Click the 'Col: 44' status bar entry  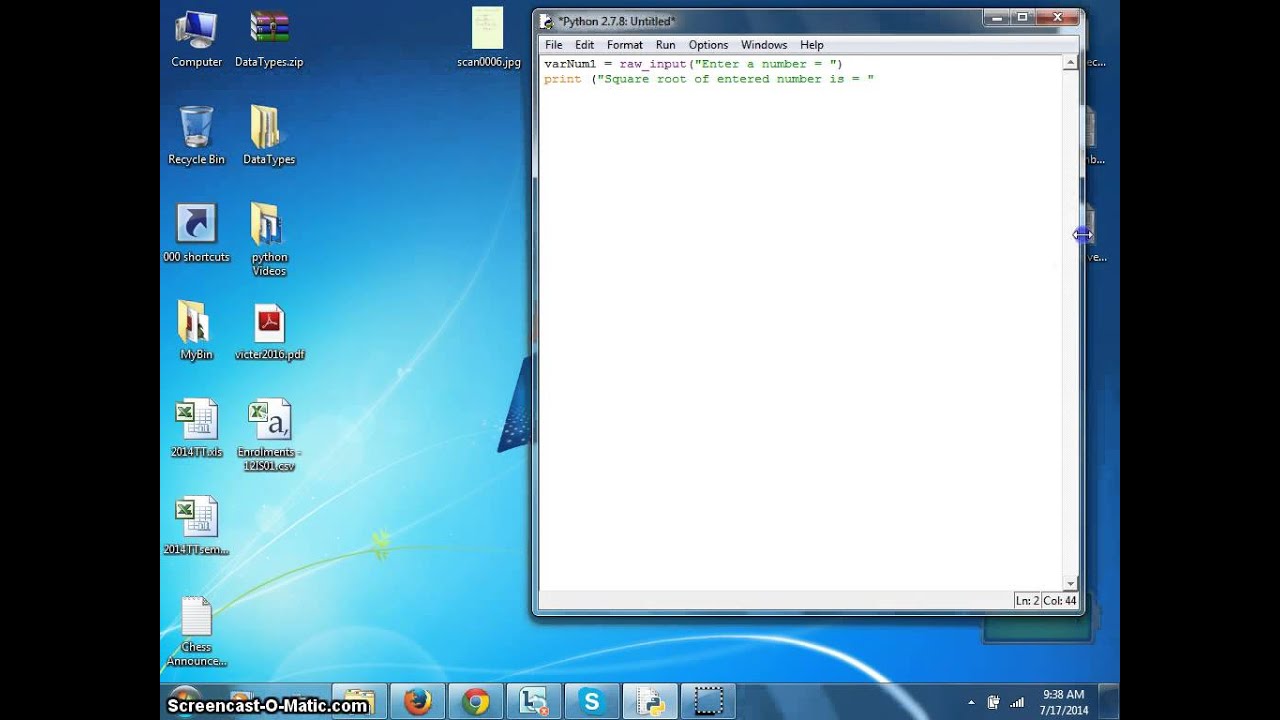click(x=1060, y=601)
